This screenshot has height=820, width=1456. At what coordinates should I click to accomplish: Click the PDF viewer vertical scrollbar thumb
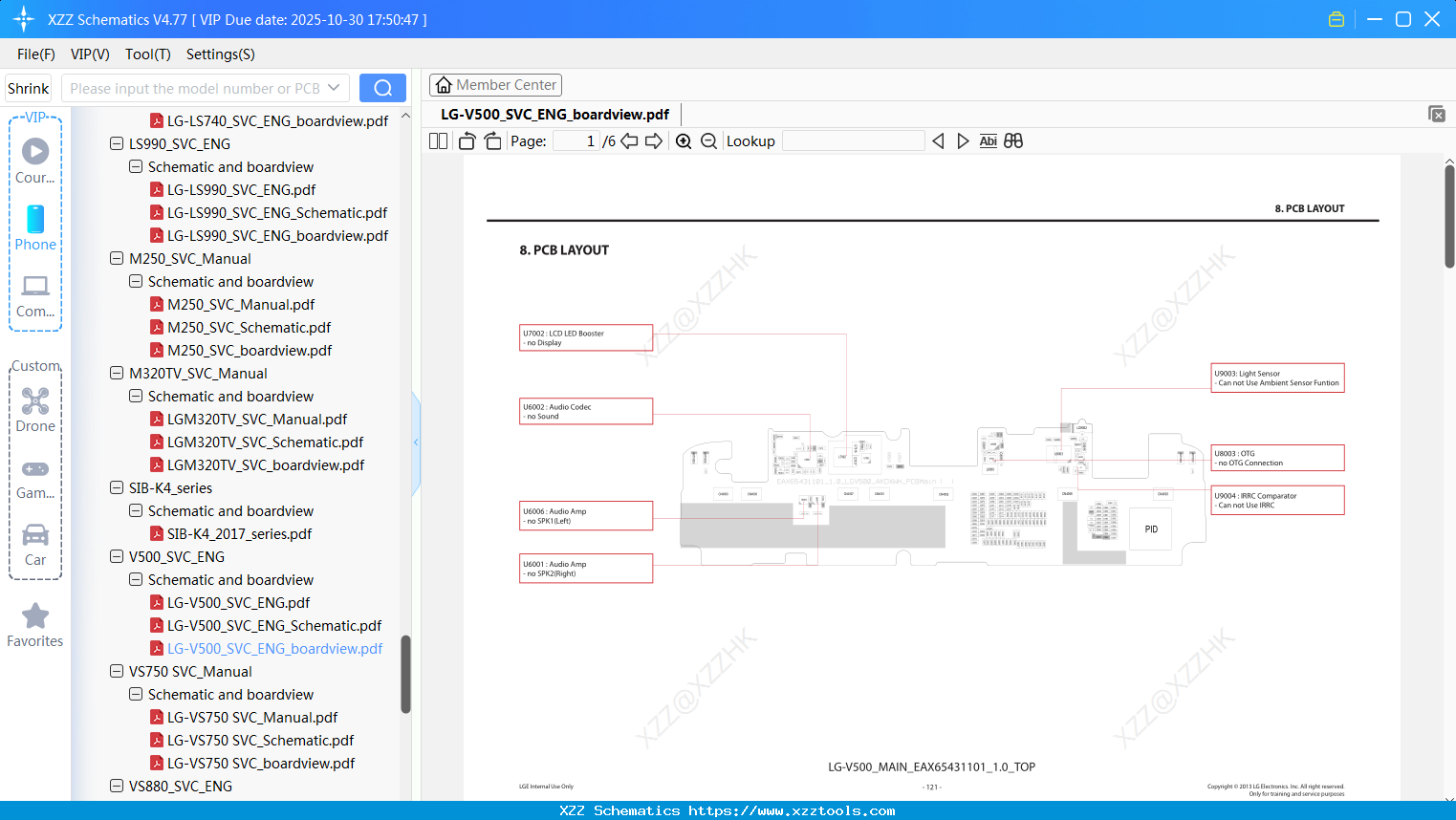(x=1449, y=216)
